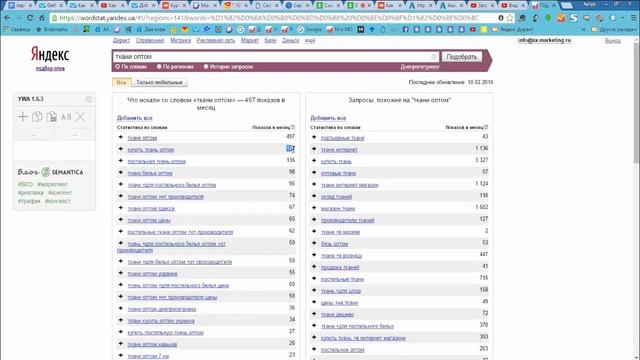Add 'склад тканей' with plus icon
Screen dimensions: 640x360
(x=314, y=196)
